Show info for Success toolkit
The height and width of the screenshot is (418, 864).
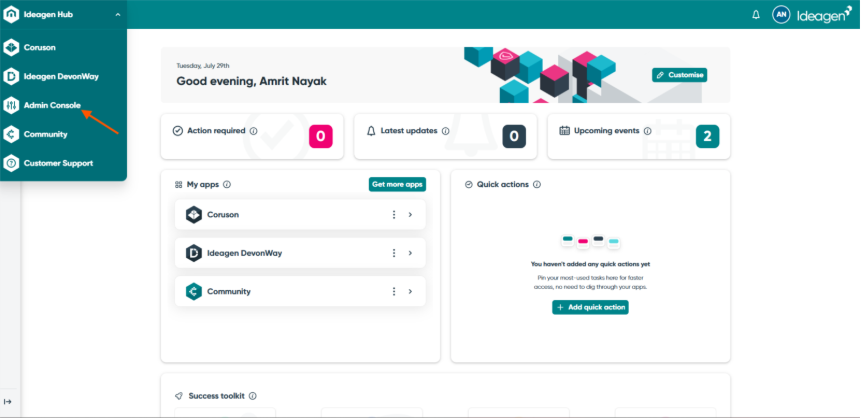[x=252, y=396]
